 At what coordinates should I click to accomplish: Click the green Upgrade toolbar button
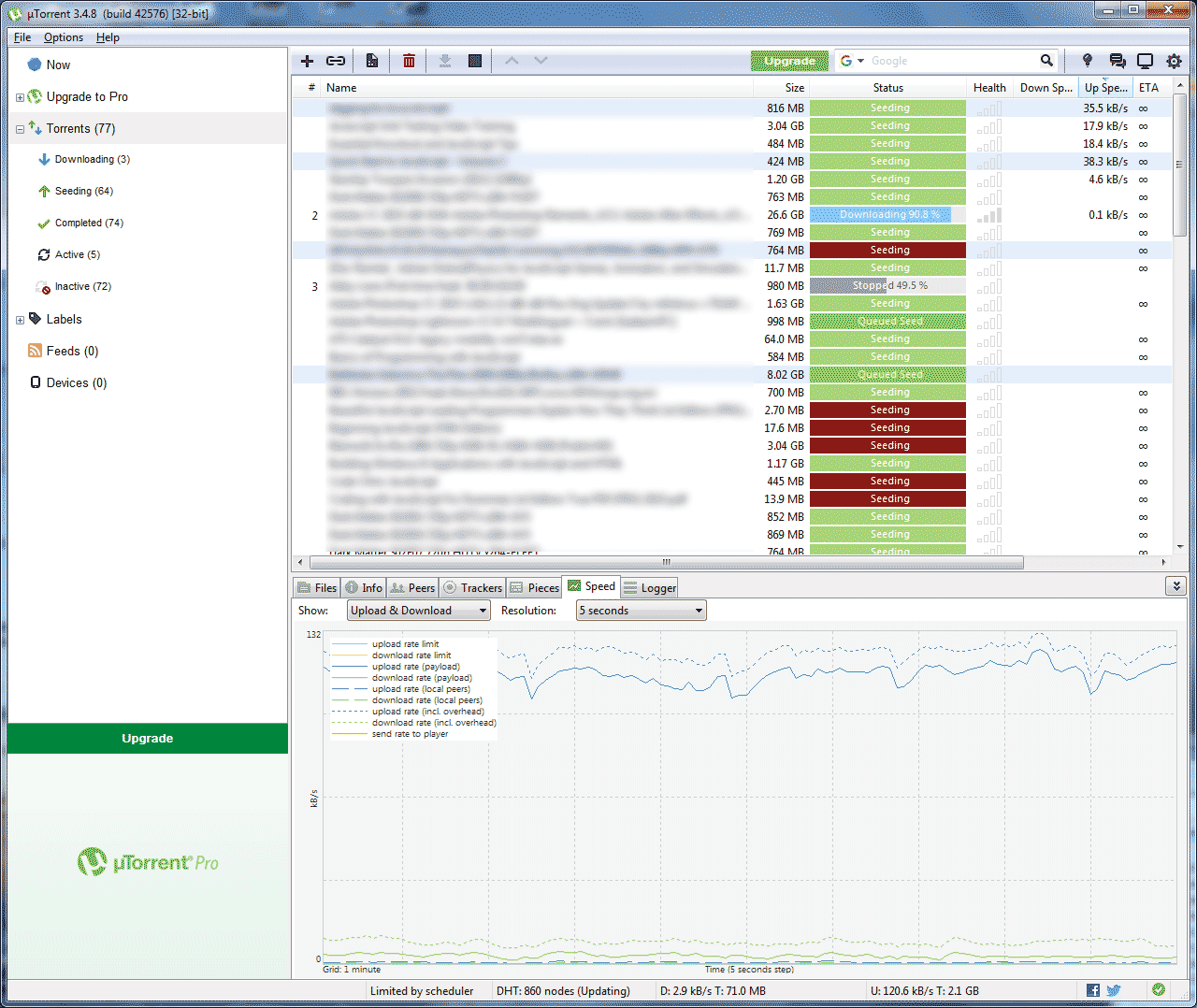tap(789, 61)
